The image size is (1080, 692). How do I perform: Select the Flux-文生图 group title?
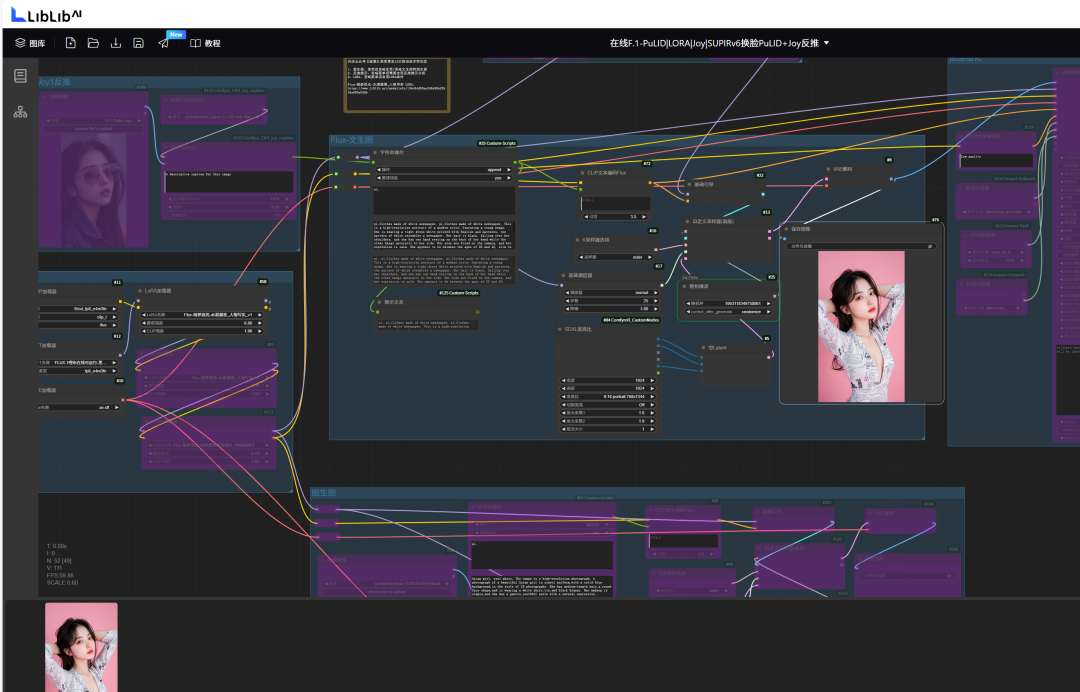coord(351,140)
